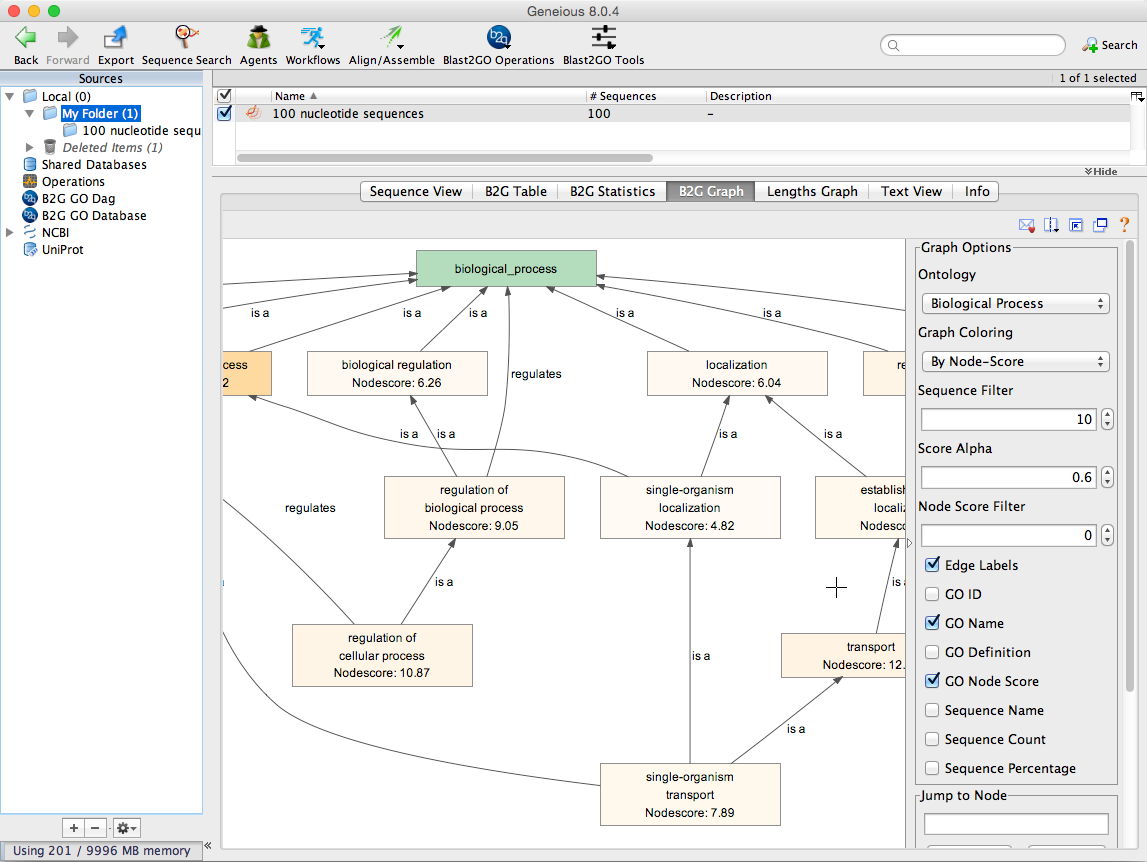Click the orange help question mark icon

(x=1124, y=225)
